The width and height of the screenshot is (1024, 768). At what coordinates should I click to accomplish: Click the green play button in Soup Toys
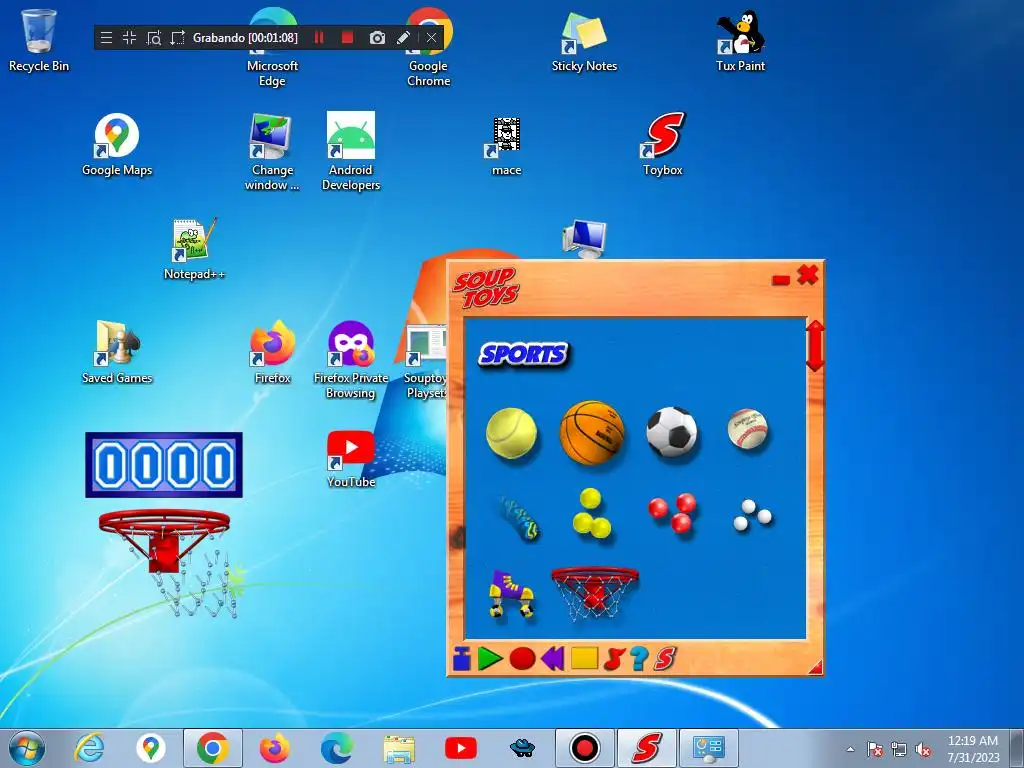pyautogui.click(x=489, y=658)
